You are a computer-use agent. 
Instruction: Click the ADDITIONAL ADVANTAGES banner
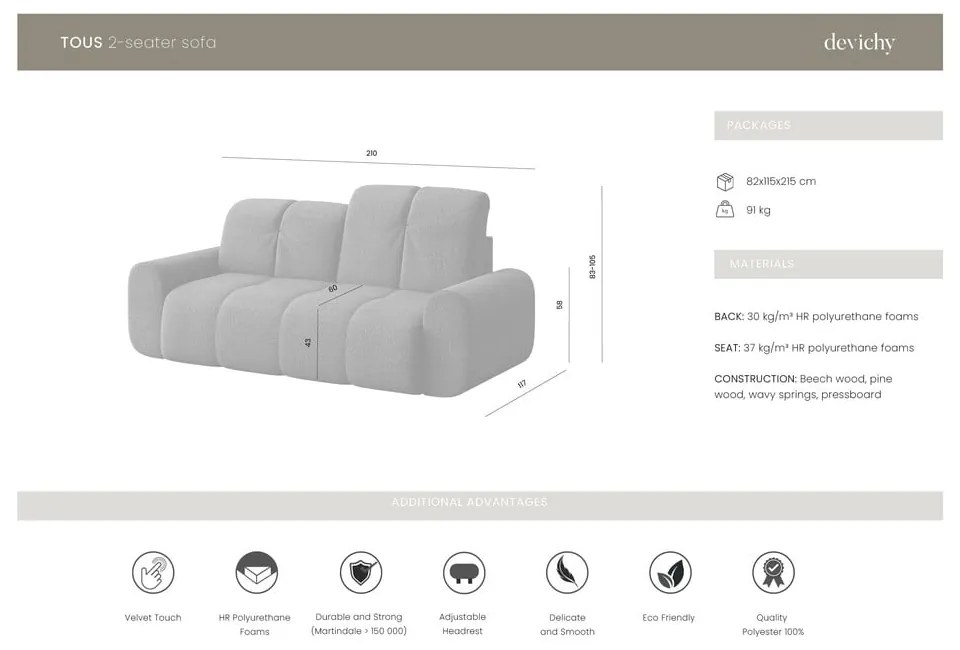coord(479,506)
